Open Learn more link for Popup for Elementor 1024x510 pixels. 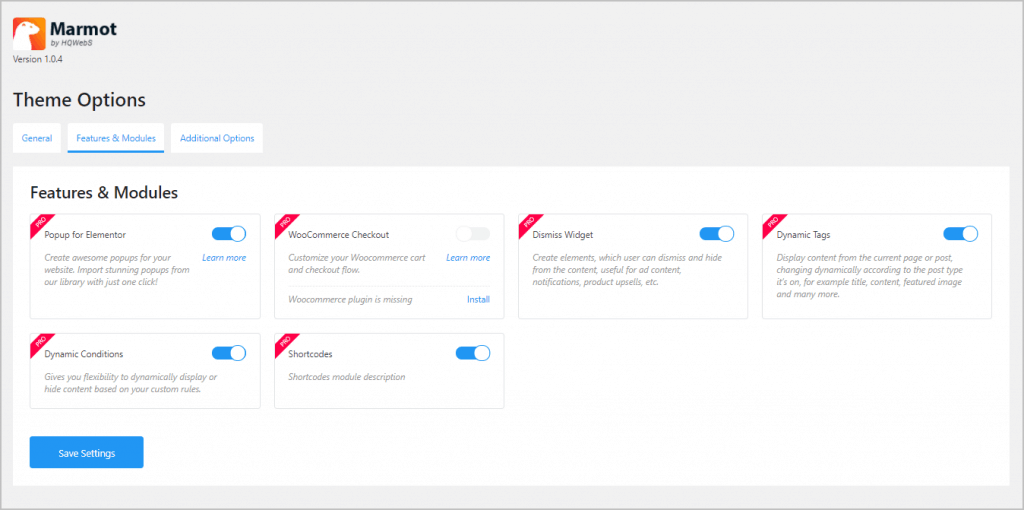click(x=224, y=258)
